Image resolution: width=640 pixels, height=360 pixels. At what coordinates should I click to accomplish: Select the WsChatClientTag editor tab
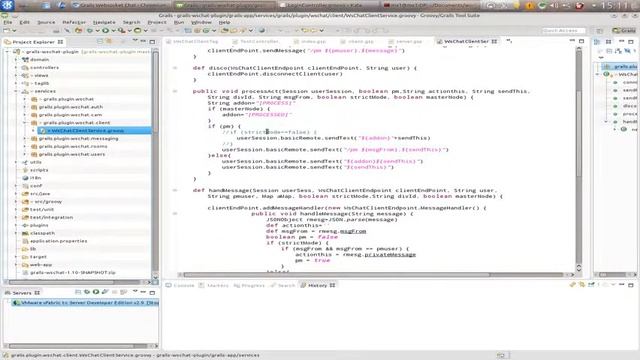[193, 42]
